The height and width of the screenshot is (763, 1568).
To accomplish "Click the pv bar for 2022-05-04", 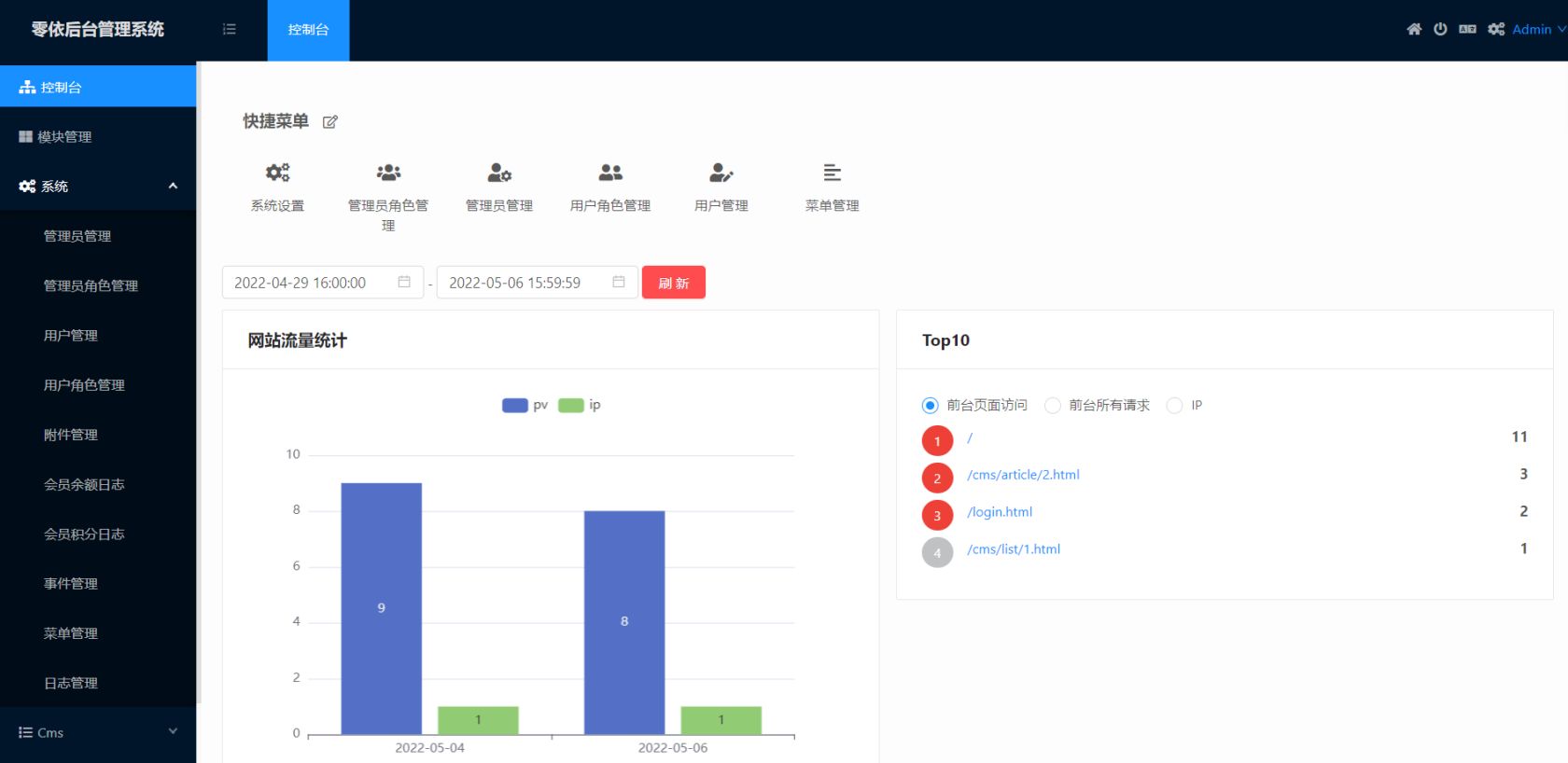I will point(381,608).
